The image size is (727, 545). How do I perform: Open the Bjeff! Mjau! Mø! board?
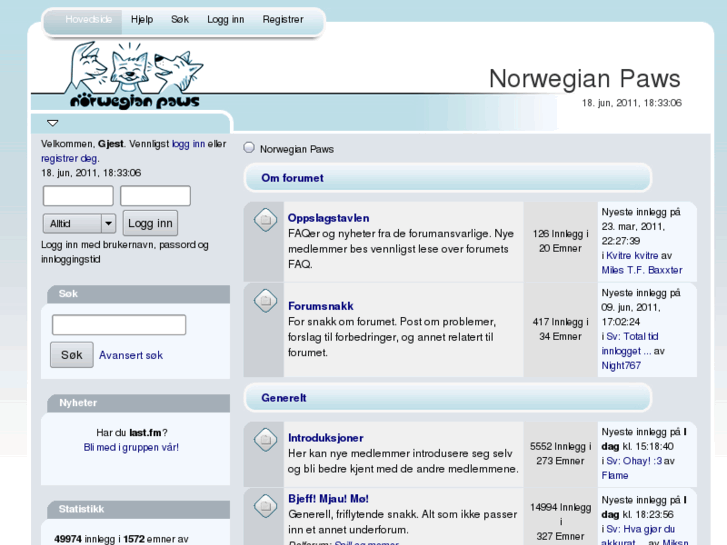(x=328, y=499)
